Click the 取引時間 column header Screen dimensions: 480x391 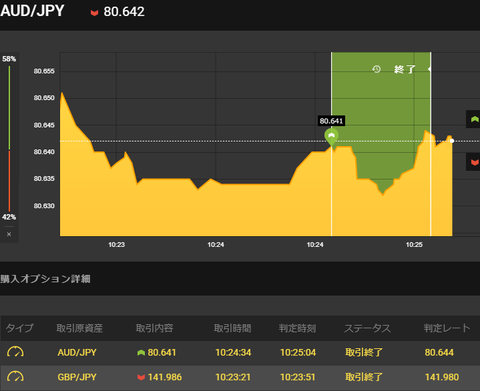coord(232,328)
